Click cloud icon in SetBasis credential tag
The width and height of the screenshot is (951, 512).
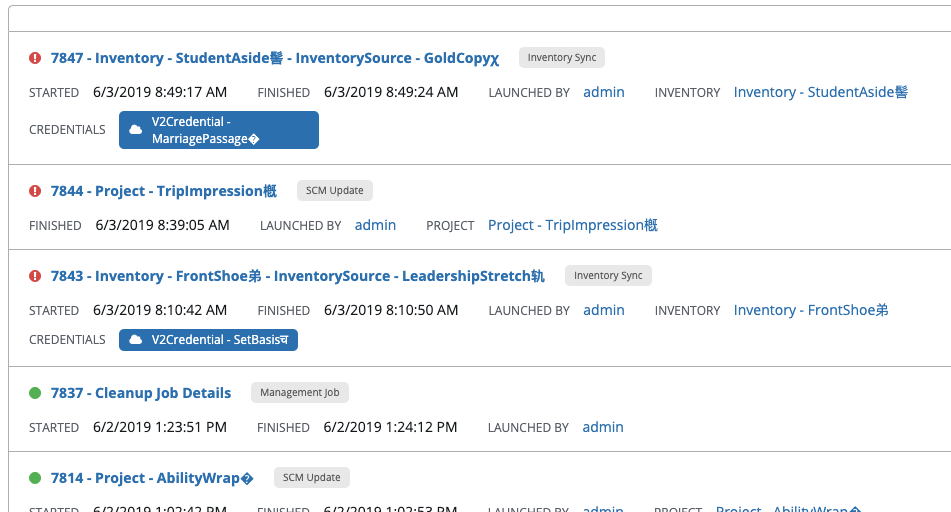pyautogui.click(x=136, y=340)
